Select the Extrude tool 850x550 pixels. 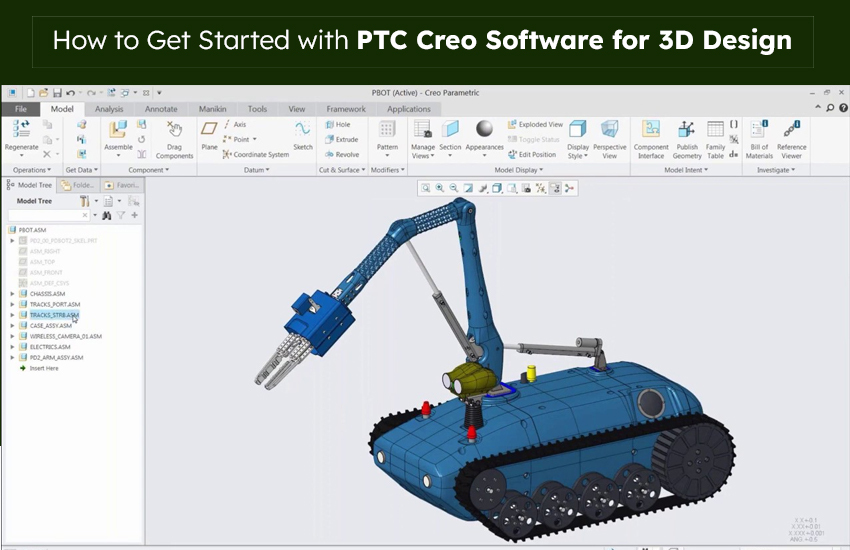tap(342, 139)
